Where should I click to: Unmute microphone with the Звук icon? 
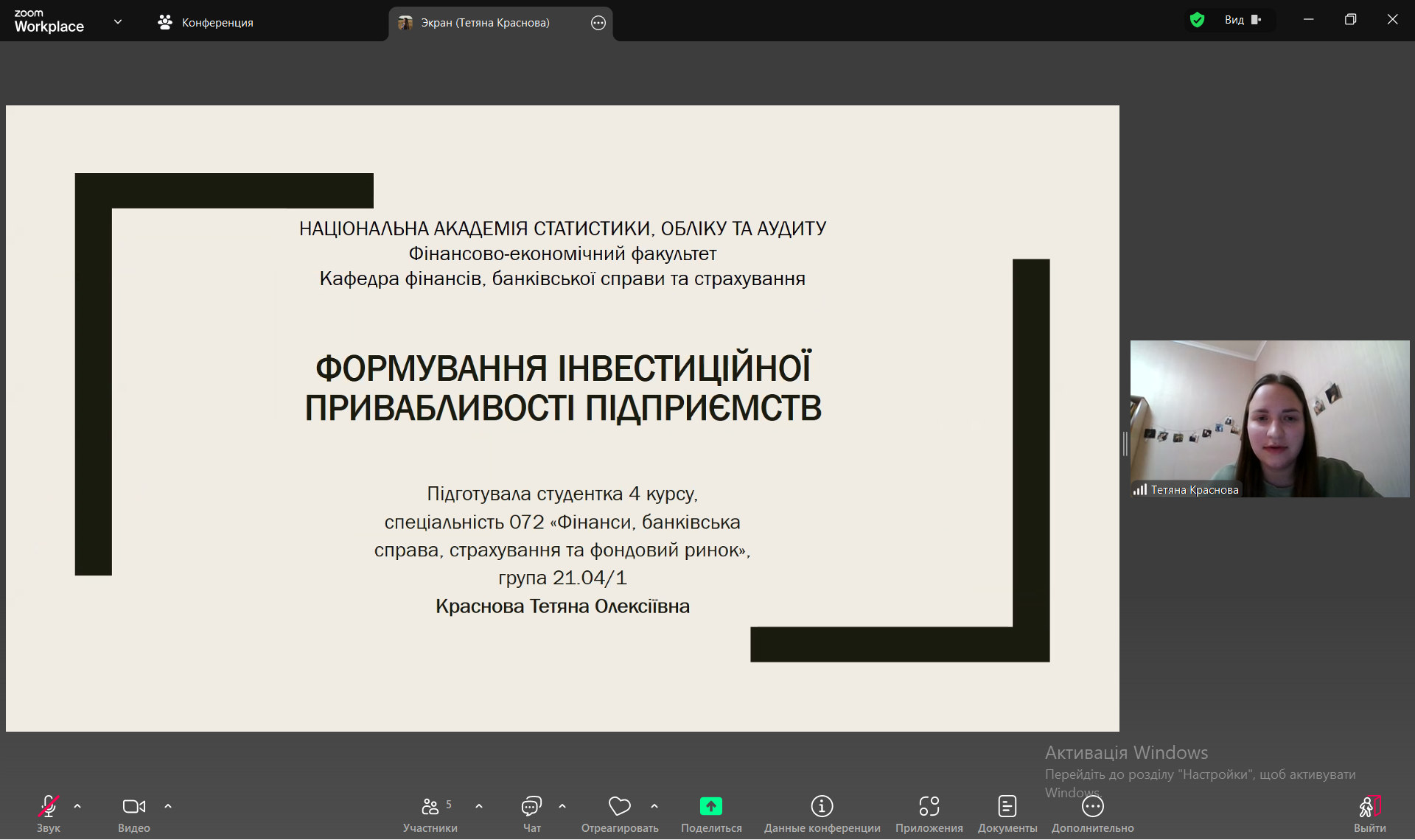(x=49, y=807)
